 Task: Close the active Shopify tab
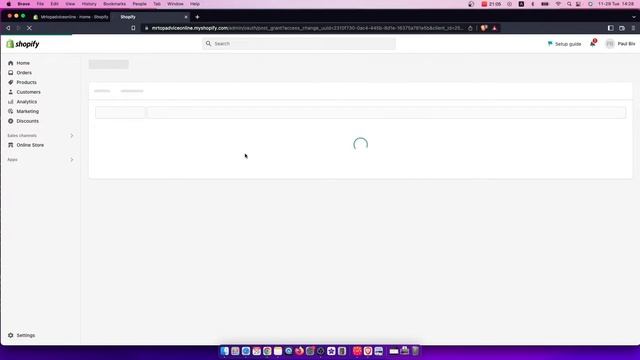(186, 17)
